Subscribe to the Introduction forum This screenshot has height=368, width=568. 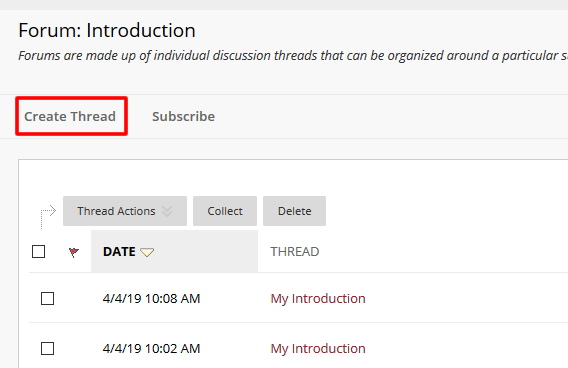coord(183,116)
